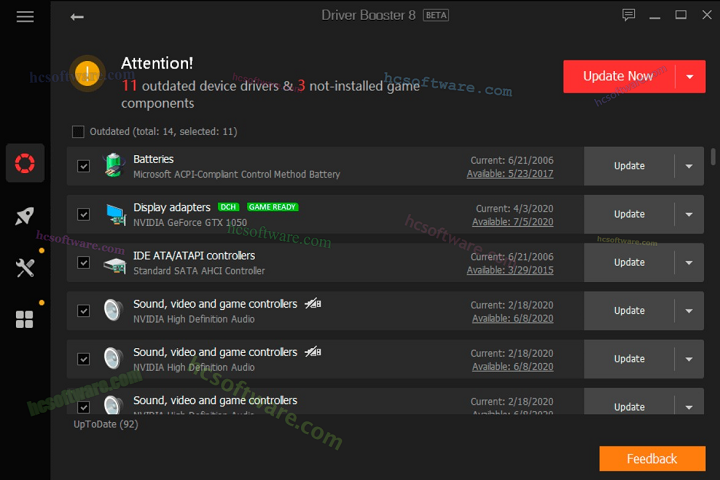Uncheck the partially visible bottom Sound controllers checkbox
This screenshot has height=480, width=720.
coord(84,407)
